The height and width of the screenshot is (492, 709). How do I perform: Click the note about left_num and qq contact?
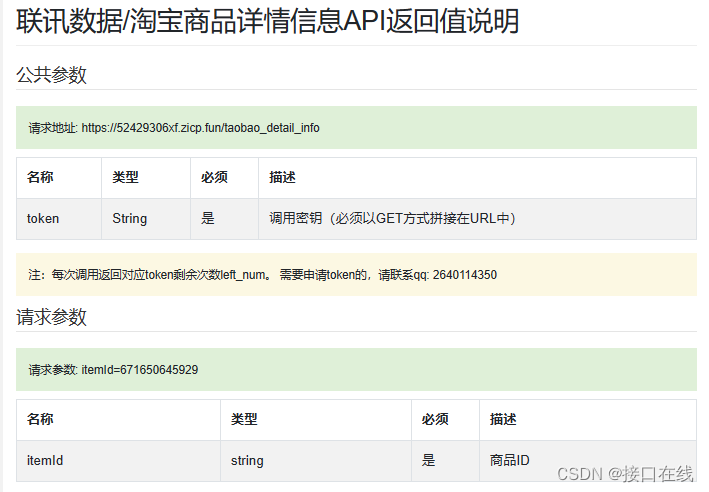356,274
